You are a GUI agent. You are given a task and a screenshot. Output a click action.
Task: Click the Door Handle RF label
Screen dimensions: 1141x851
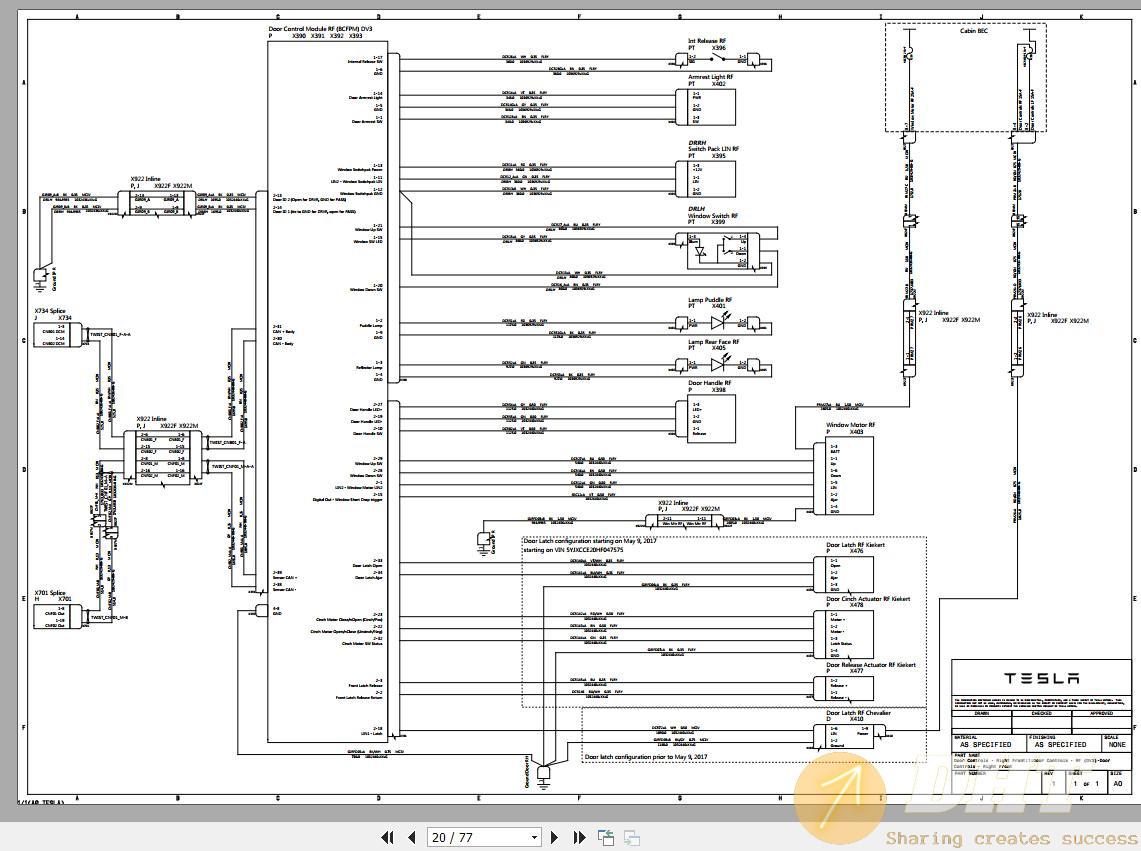[710, 383]
